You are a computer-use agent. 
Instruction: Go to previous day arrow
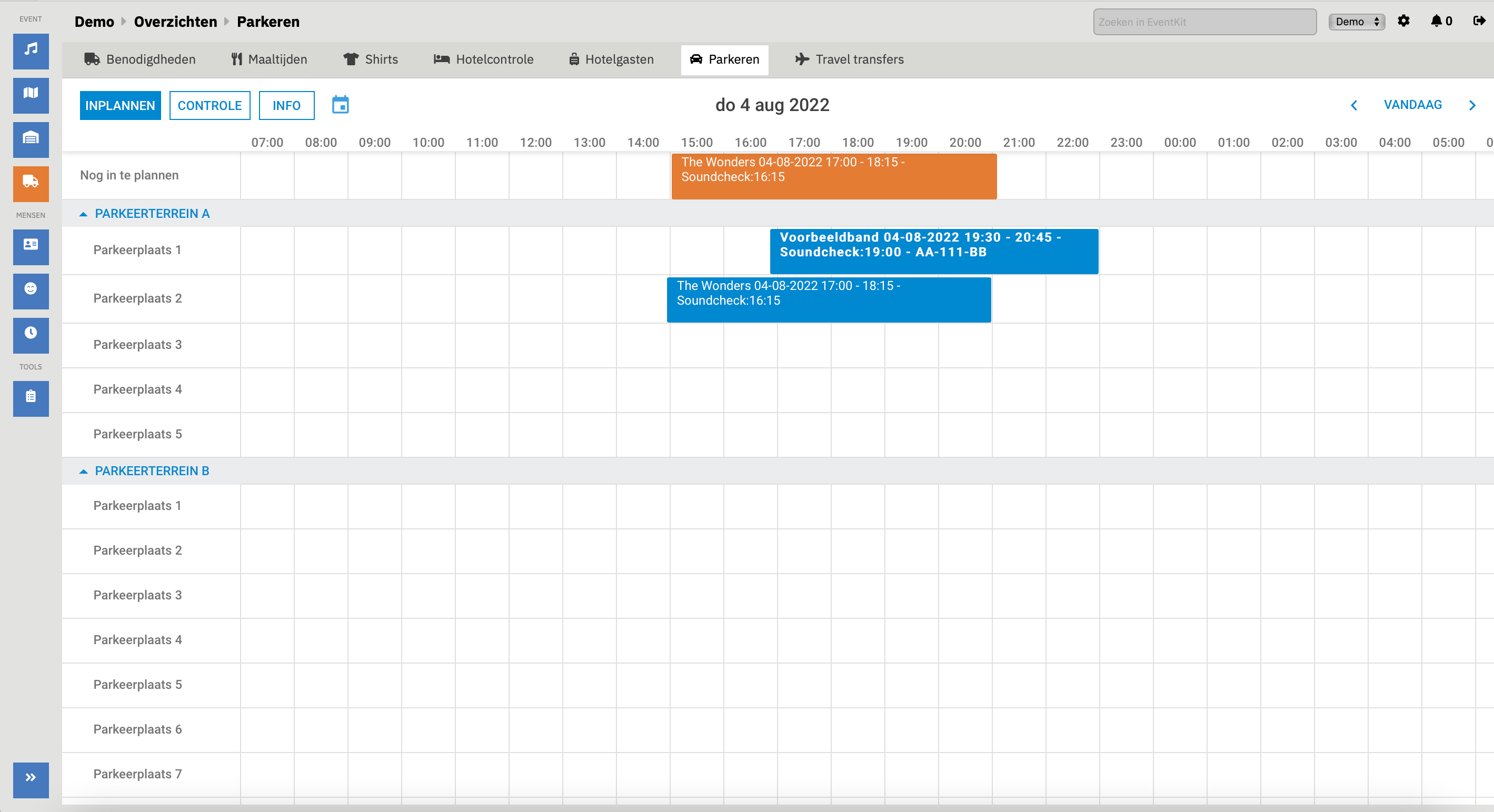pyautogui.click(x=1353, y=105)
